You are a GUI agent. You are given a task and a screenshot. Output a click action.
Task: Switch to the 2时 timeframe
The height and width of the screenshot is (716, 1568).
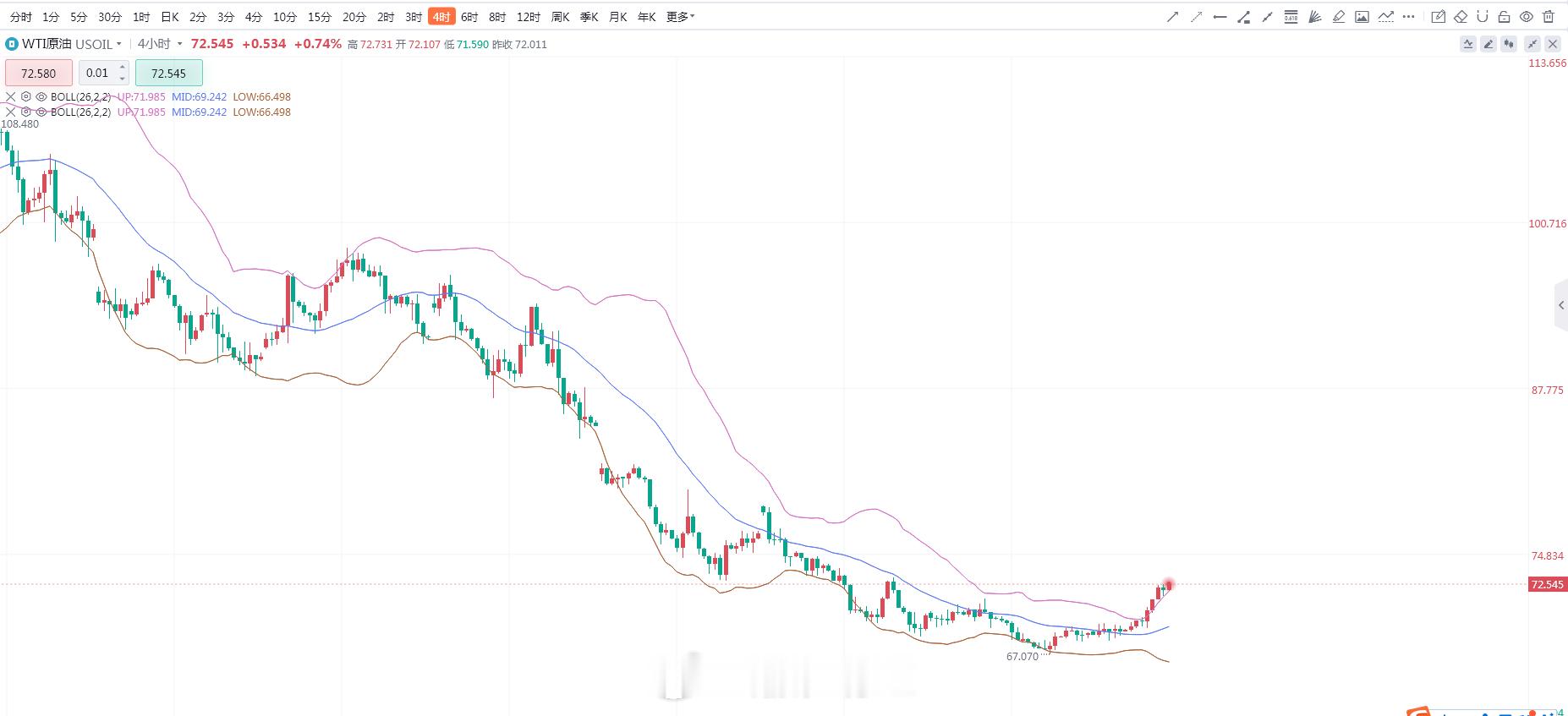[386, 17]
